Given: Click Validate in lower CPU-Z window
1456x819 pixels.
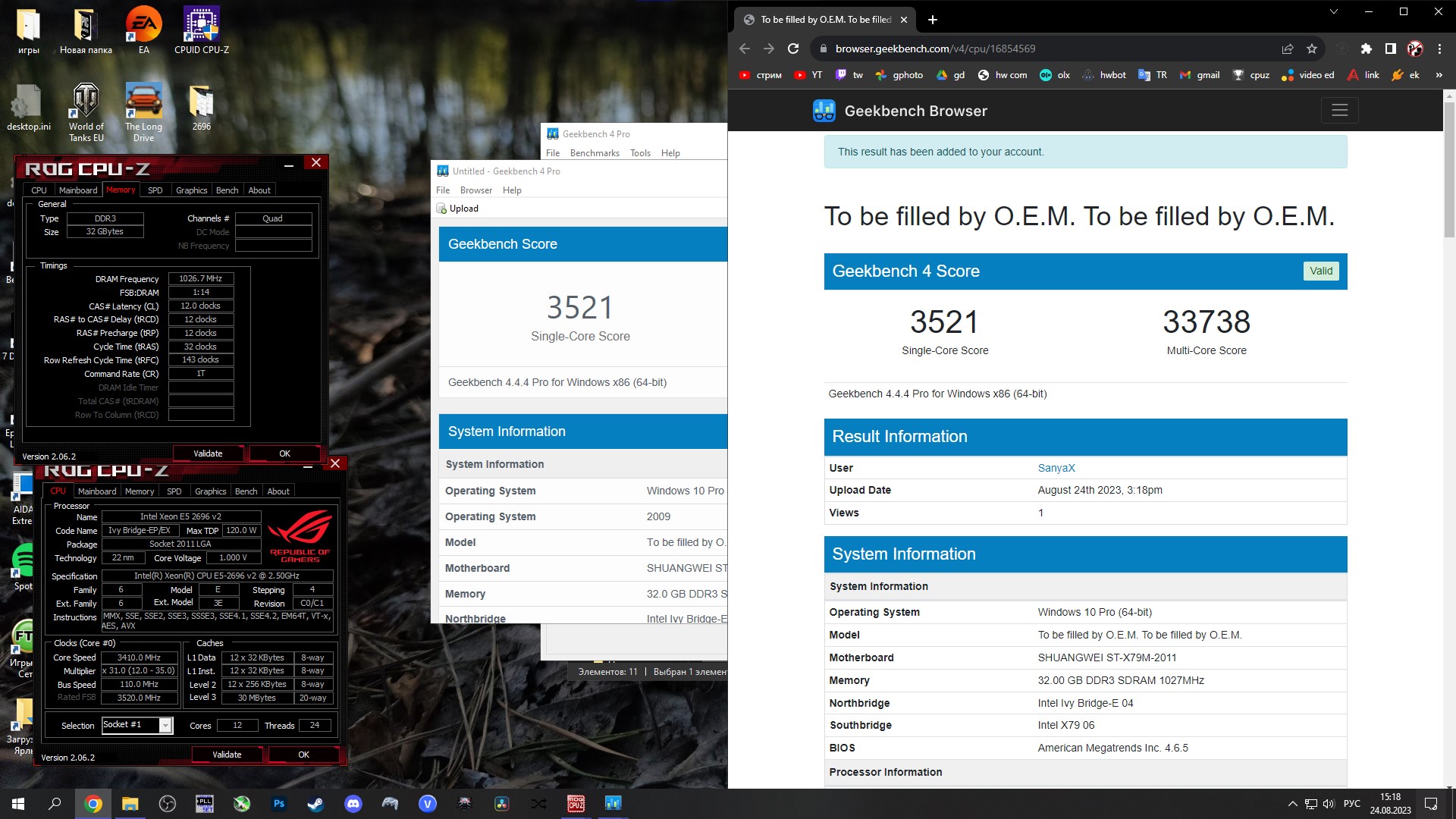Looking at the screenshot, I should (227, 755).
